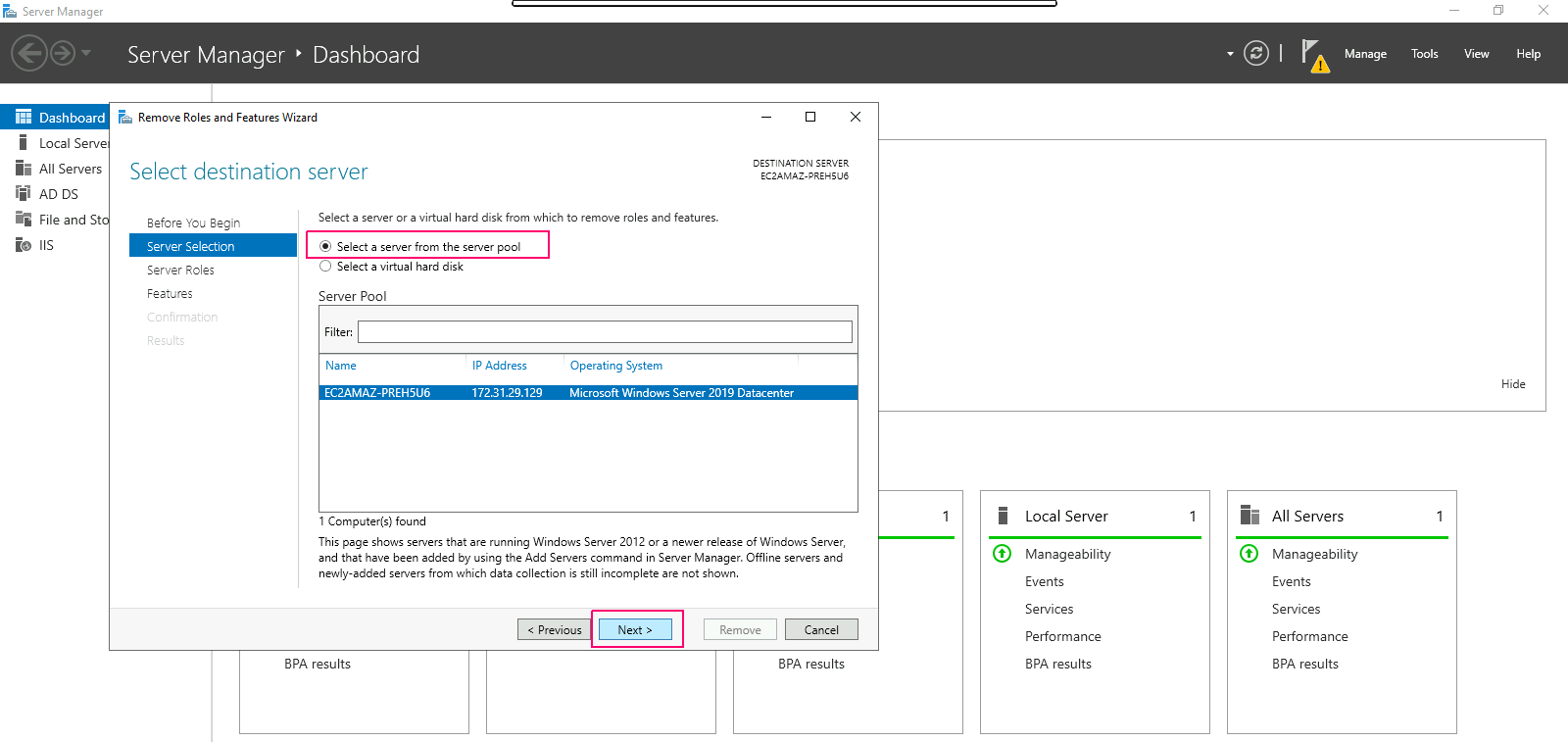1568x742 pixels.
Task: Go to Server Roles step
Action: pos(180,270)
